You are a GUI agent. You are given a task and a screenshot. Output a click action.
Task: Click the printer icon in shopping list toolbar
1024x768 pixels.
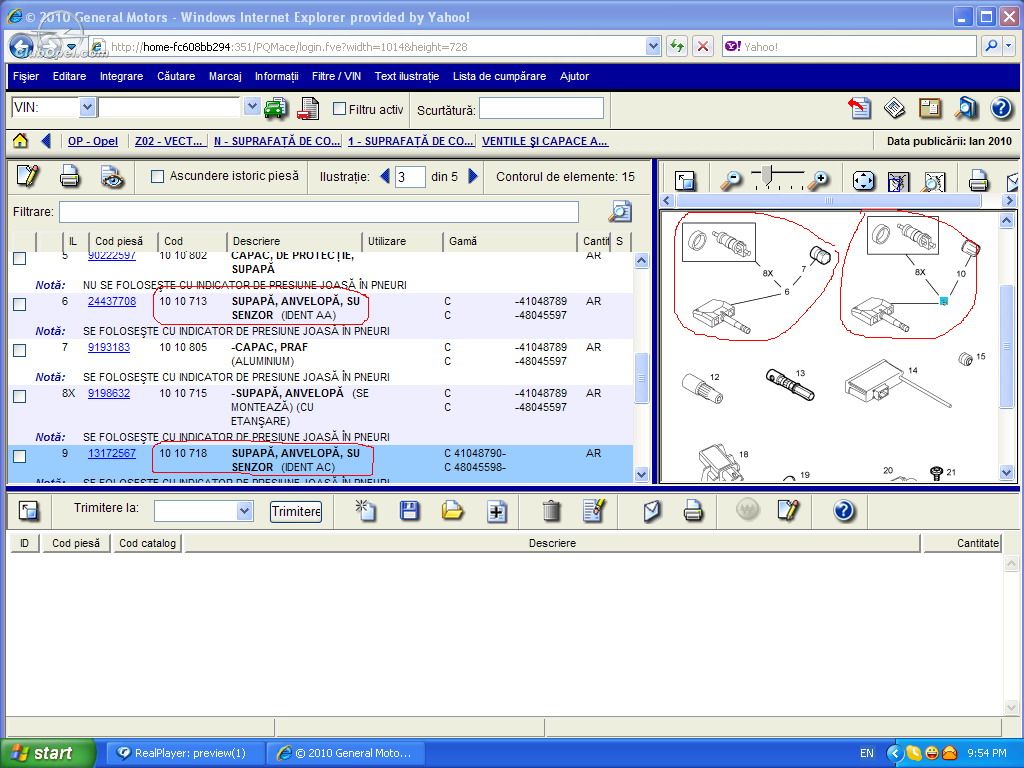[x=694, y=511]
